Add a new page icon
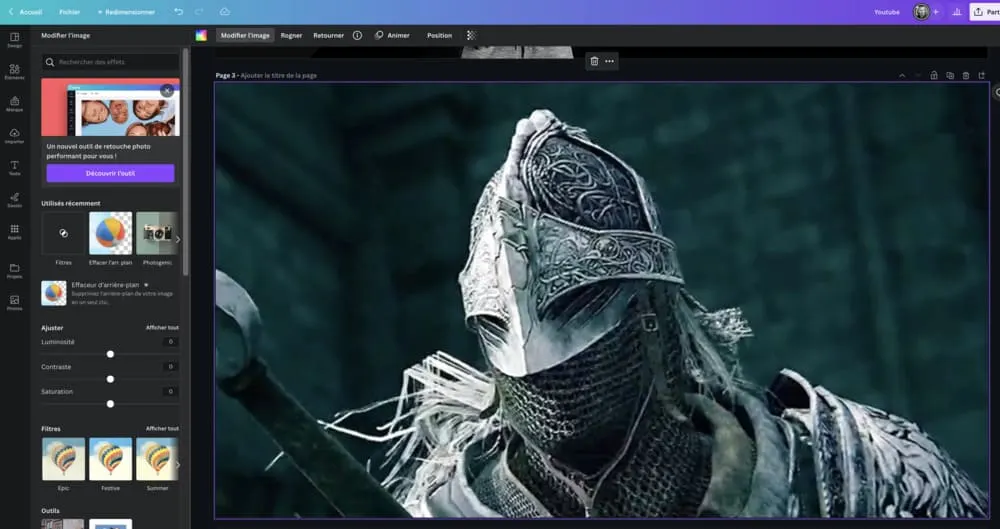This screenshot has width=1000, height=529. click(x=982, y=75)
